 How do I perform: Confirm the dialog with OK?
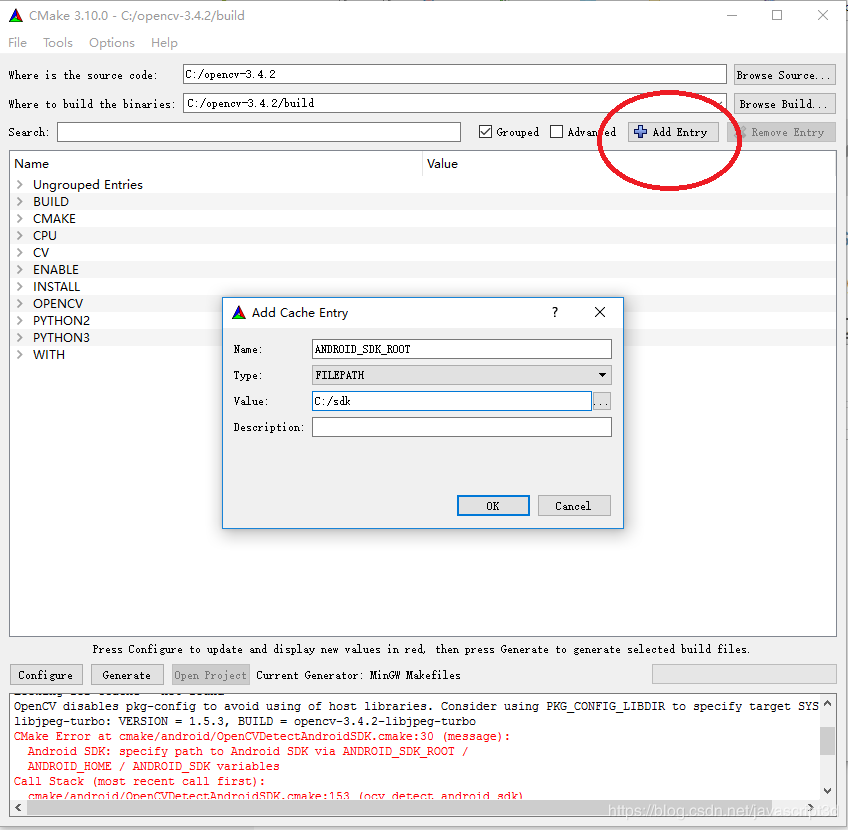pos(493,506)
